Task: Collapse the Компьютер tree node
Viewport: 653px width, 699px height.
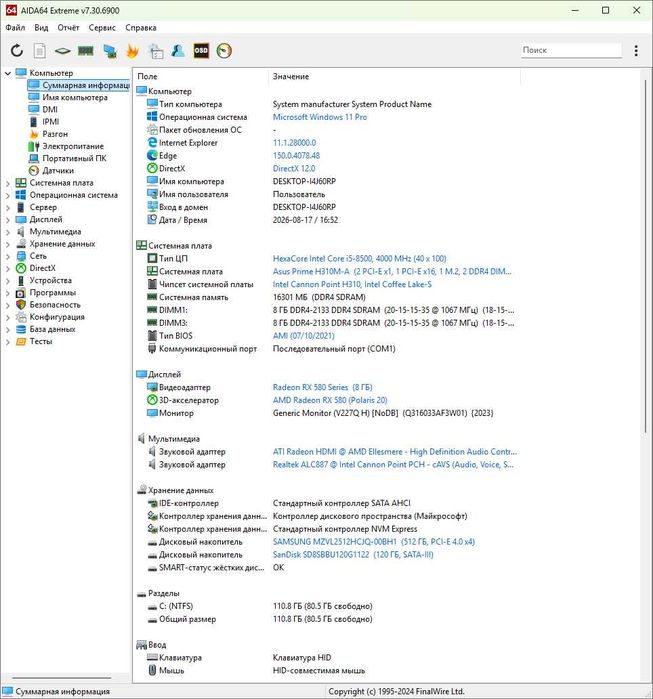Action: 8,73
